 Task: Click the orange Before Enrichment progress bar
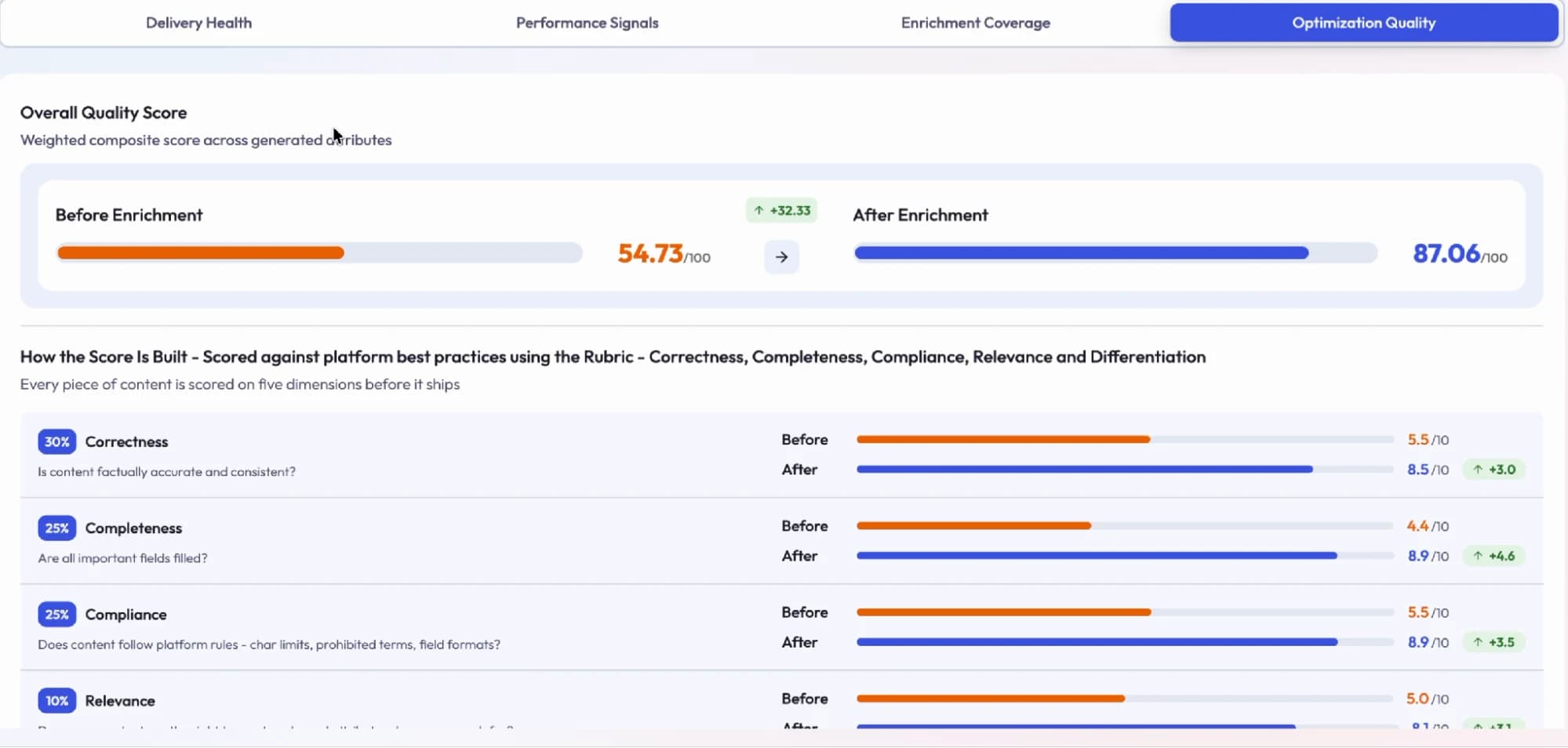pos(201,252)
